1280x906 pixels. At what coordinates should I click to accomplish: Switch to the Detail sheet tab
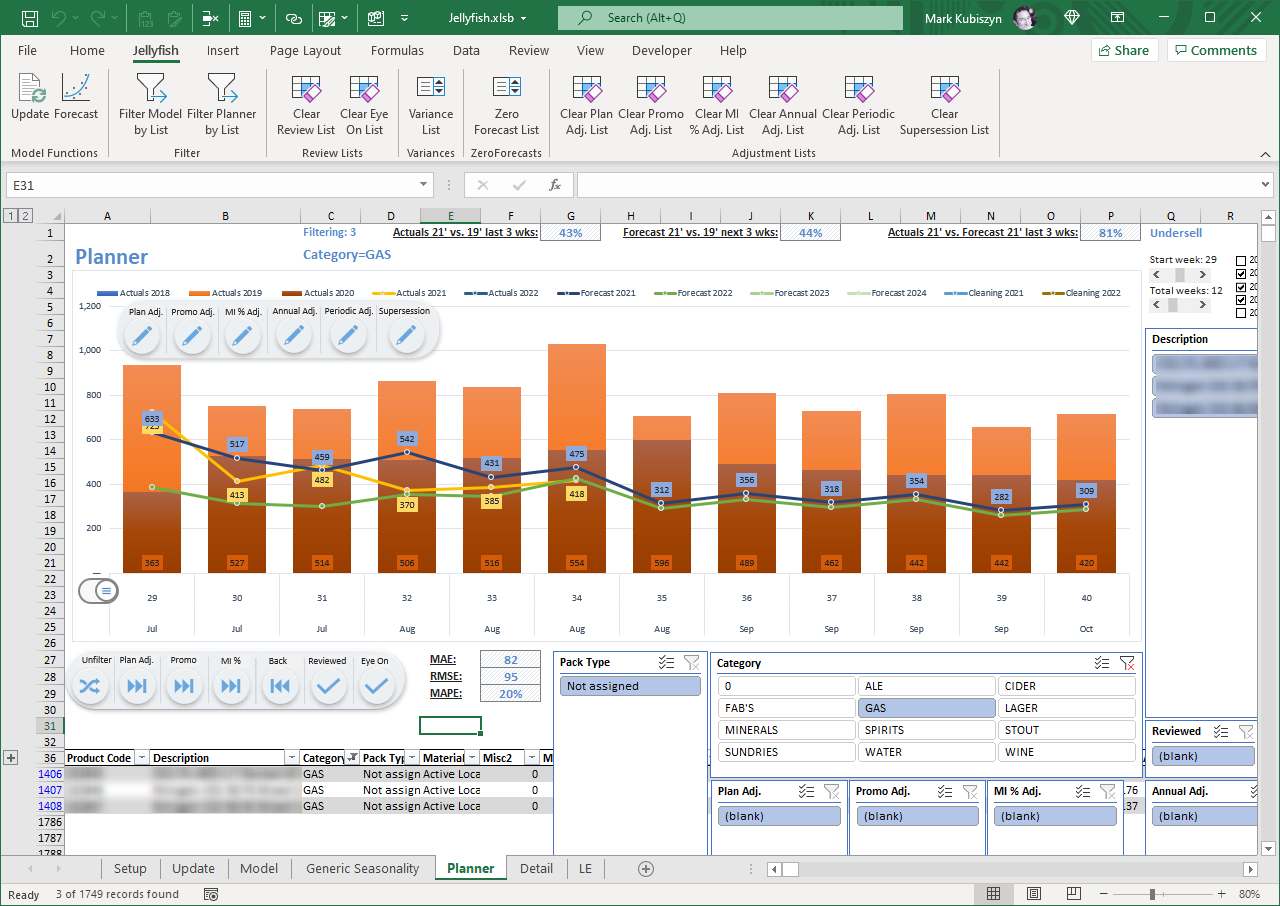536,868
